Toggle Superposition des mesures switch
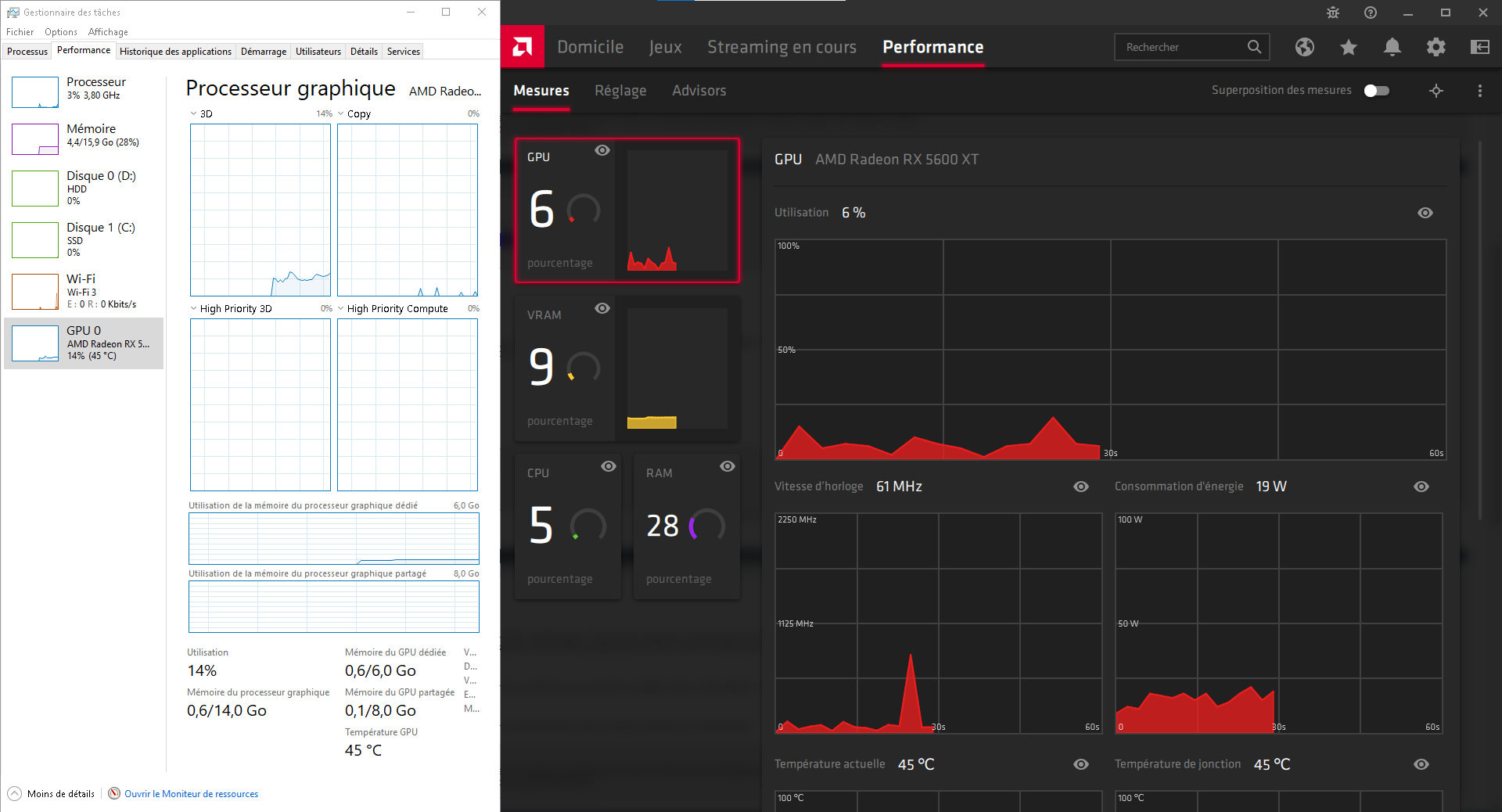1502x812 pixels. pyautogui.click(x=1377, y=91)
